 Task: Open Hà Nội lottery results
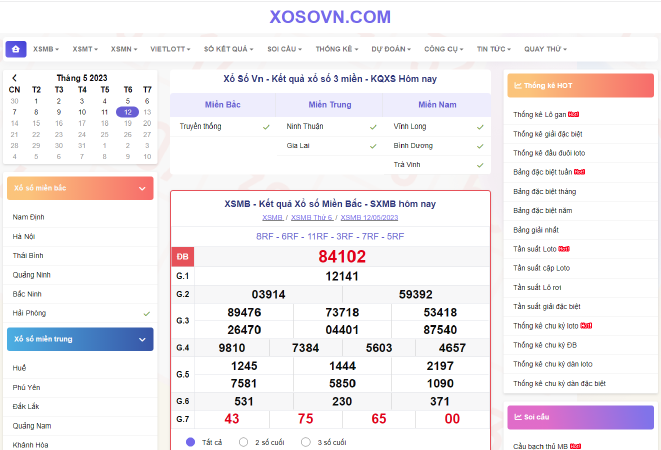[x=24, y=236]
